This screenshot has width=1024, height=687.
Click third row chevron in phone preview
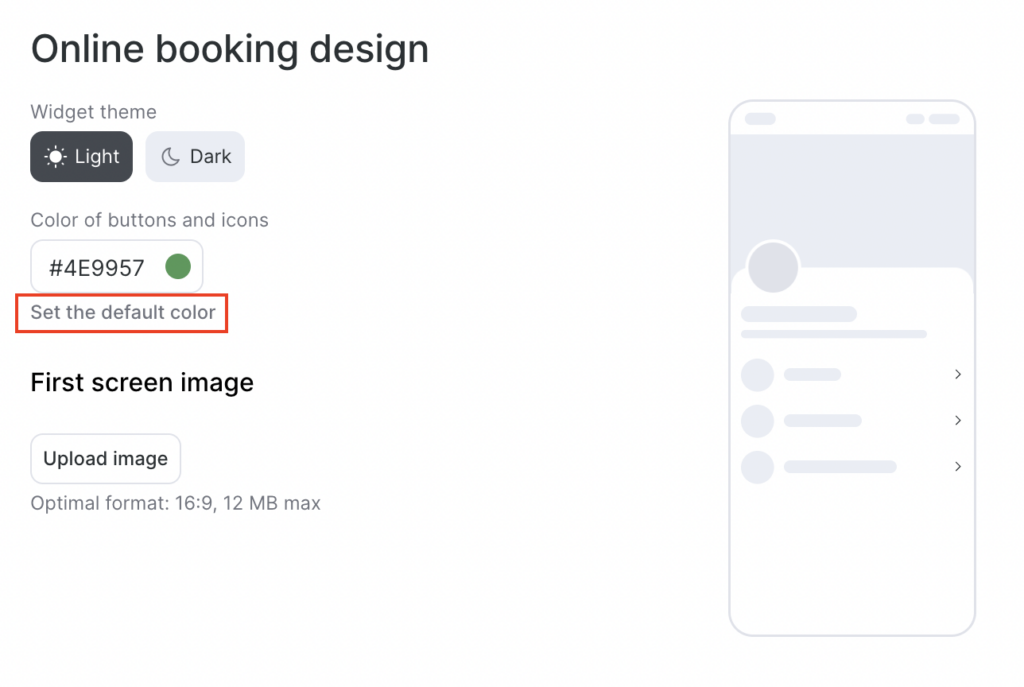[x=958, y=466]
